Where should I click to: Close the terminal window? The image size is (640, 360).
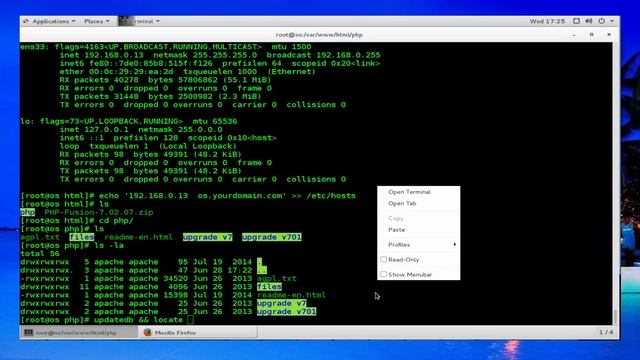609,35
